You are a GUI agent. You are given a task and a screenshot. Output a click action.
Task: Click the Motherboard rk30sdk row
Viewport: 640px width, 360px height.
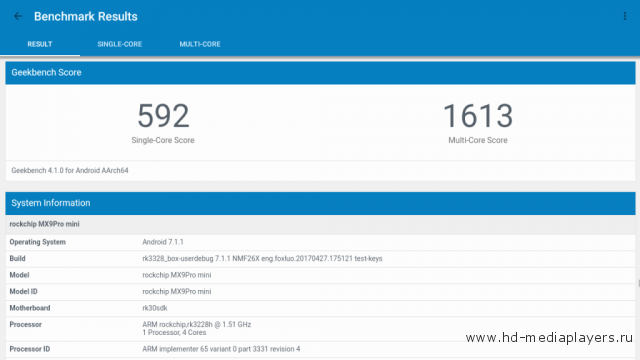[320, 308]
